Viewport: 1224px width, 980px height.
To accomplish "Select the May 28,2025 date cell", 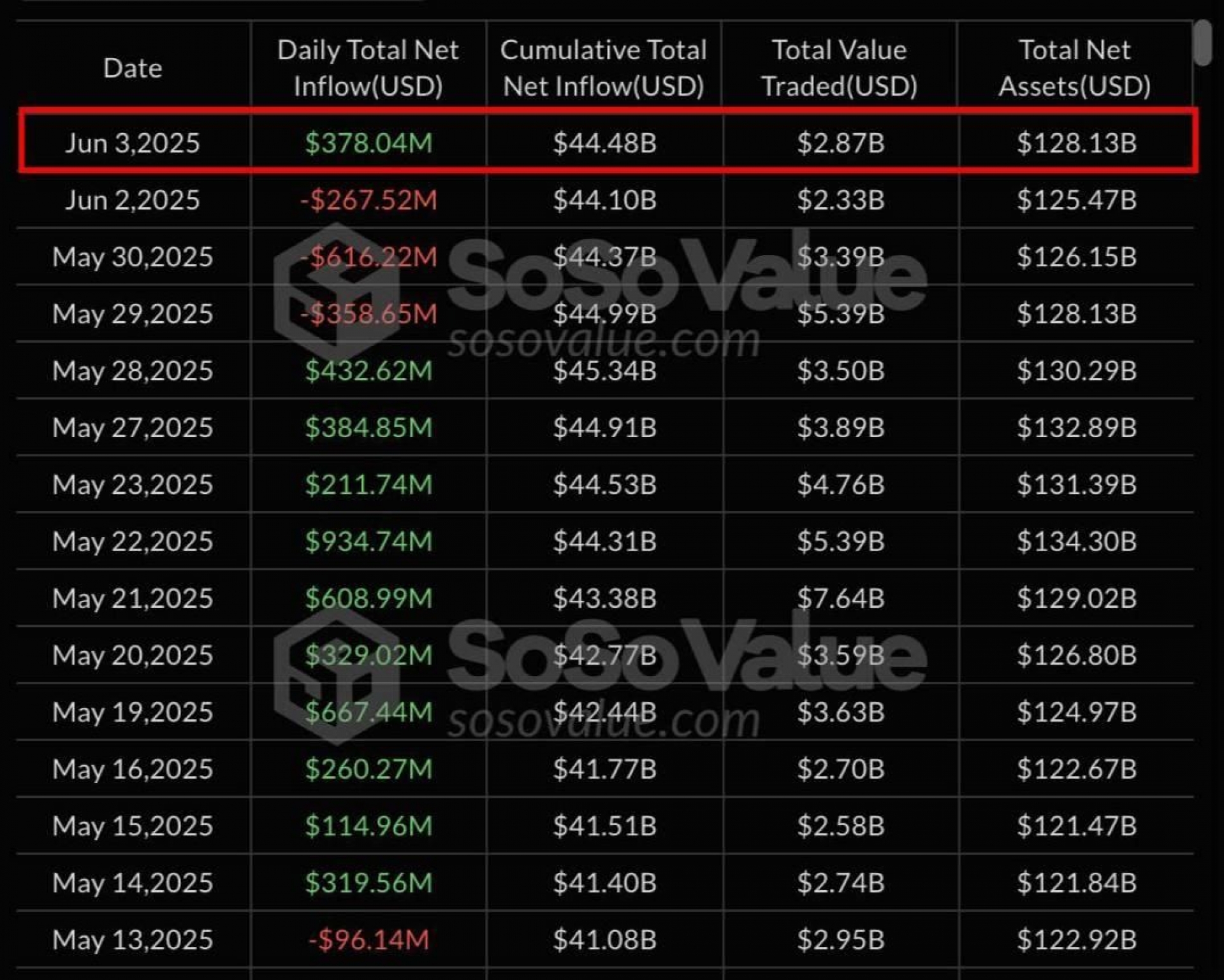I will (133, 371).
